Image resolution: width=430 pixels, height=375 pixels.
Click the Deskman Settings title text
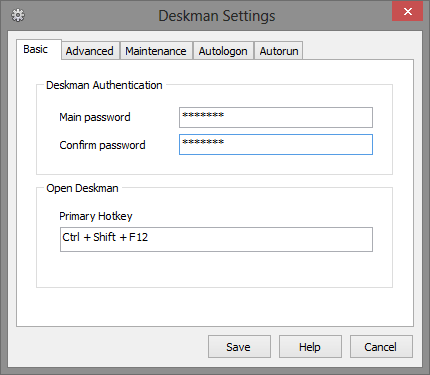217,16
